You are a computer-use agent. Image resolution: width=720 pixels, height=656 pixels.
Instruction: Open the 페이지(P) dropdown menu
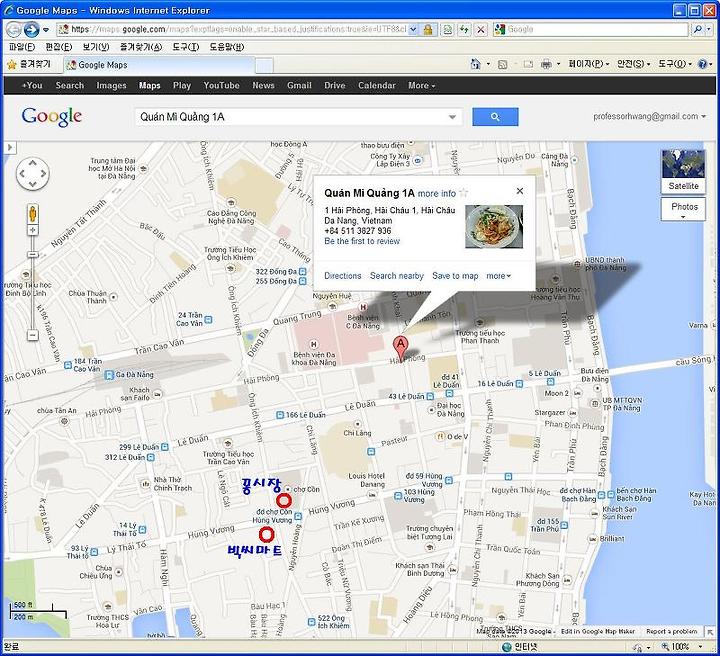coord(589,64)
